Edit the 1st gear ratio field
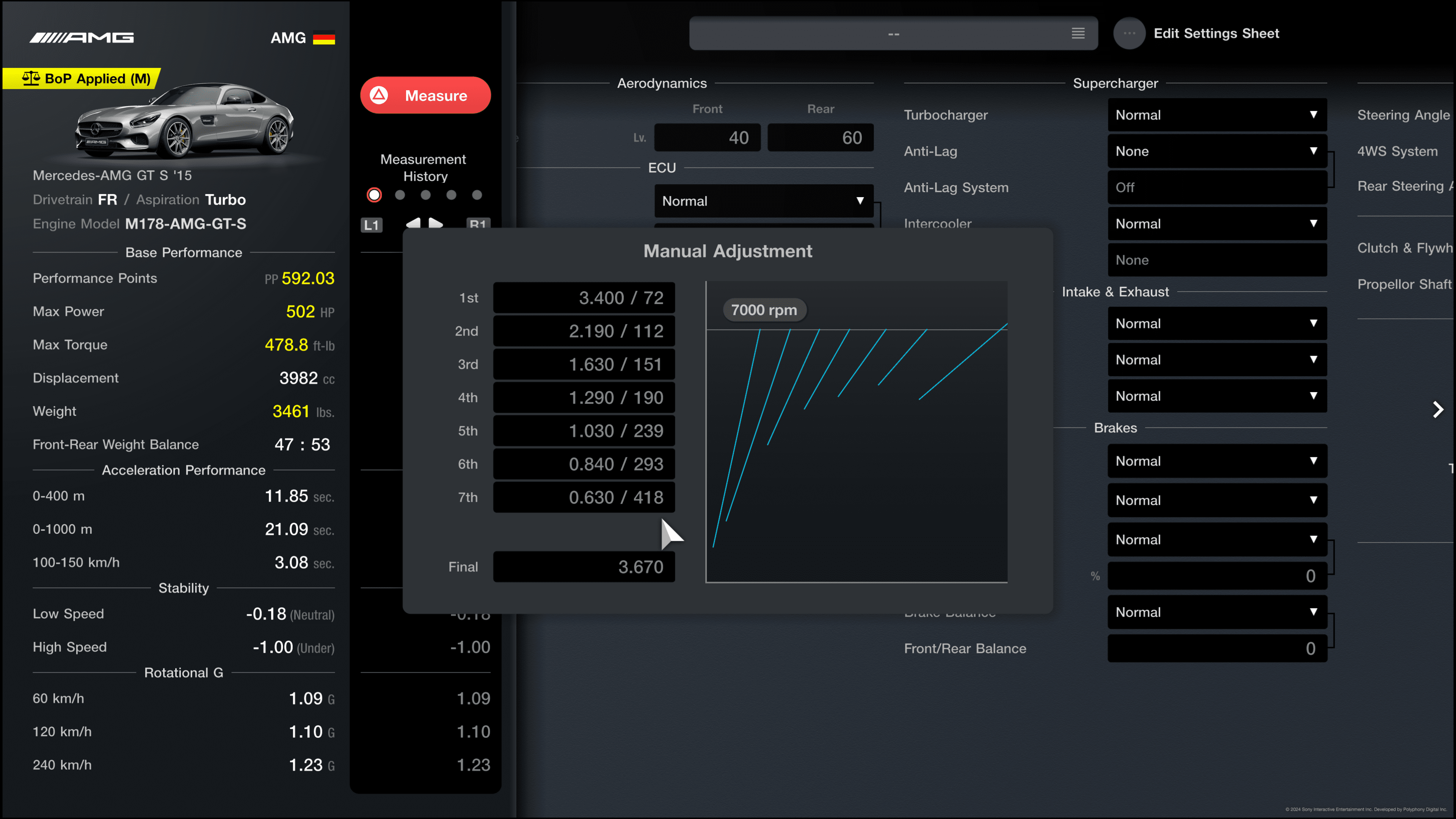The image size is (1456, 819). pos(584,298)
